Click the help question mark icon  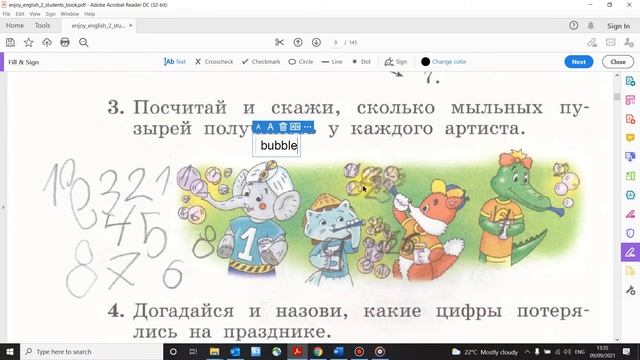click(573, 25)
